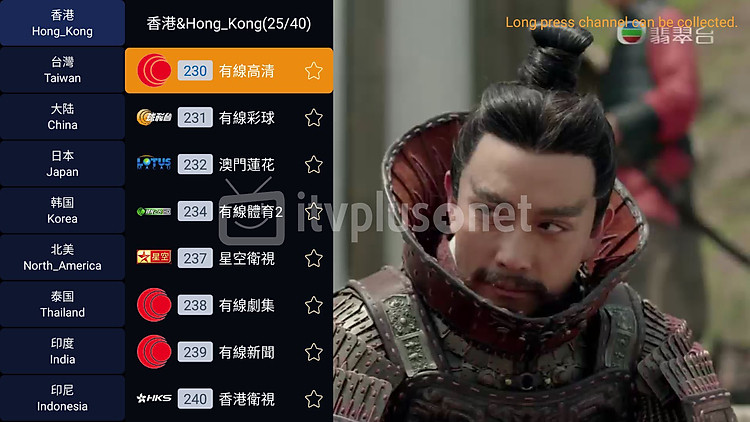This screenshot has height=422, width=750.
Task: Click the Lotus logo for 澳門蓮花
Action: point(154,164)
